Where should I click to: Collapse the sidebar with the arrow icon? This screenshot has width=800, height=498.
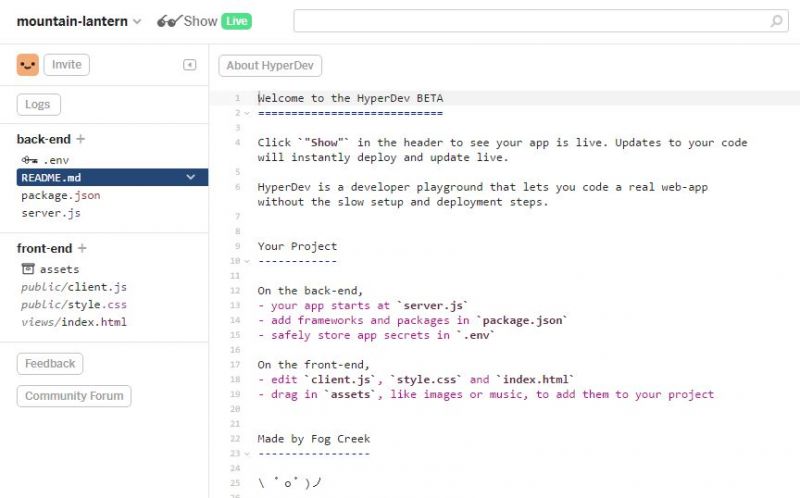pos(190,65)
